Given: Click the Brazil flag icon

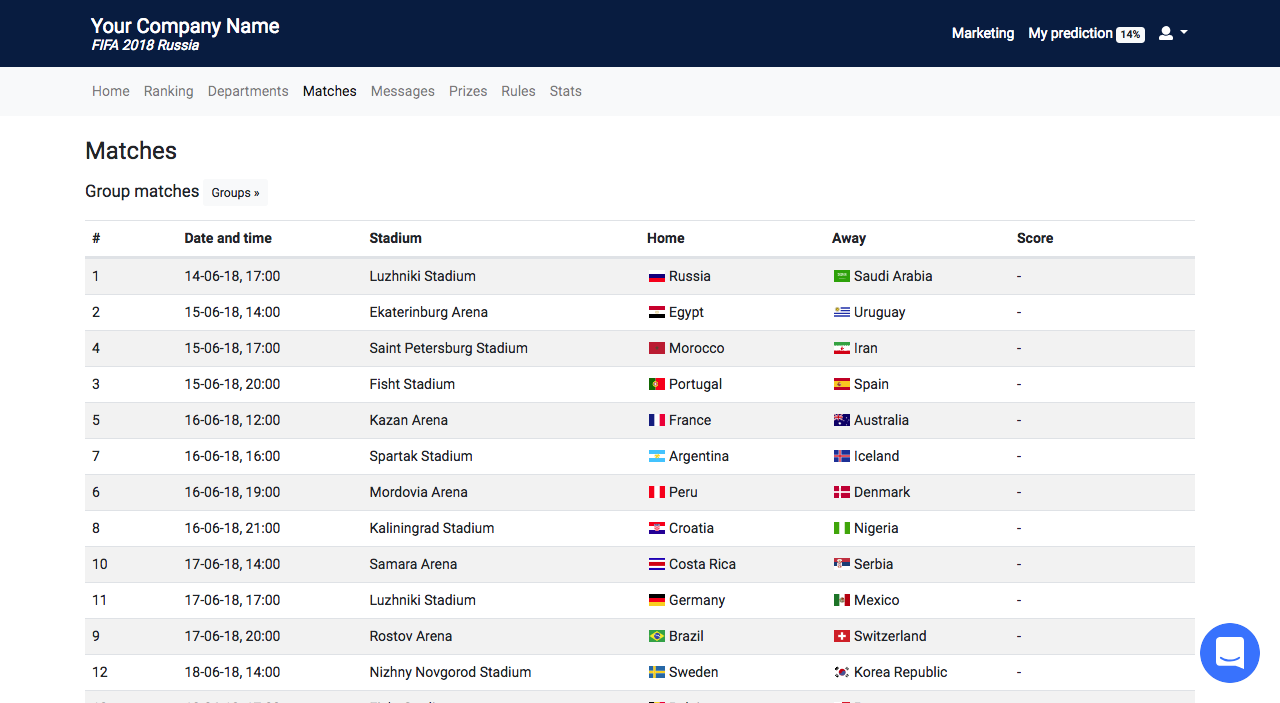Looking at the screenshot, I should point(657,636).
